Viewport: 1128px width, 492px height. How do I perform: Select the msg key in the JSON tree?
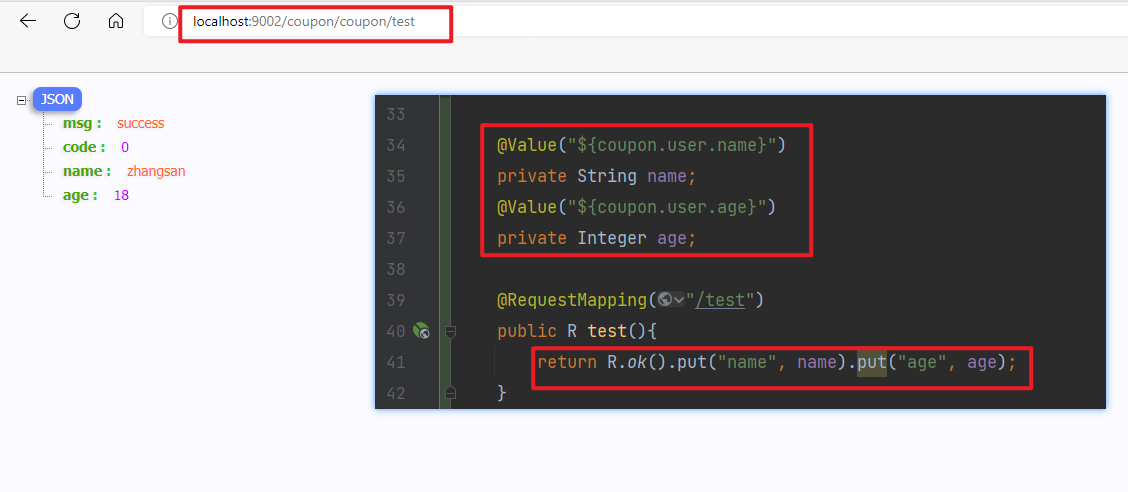point(82,123)
